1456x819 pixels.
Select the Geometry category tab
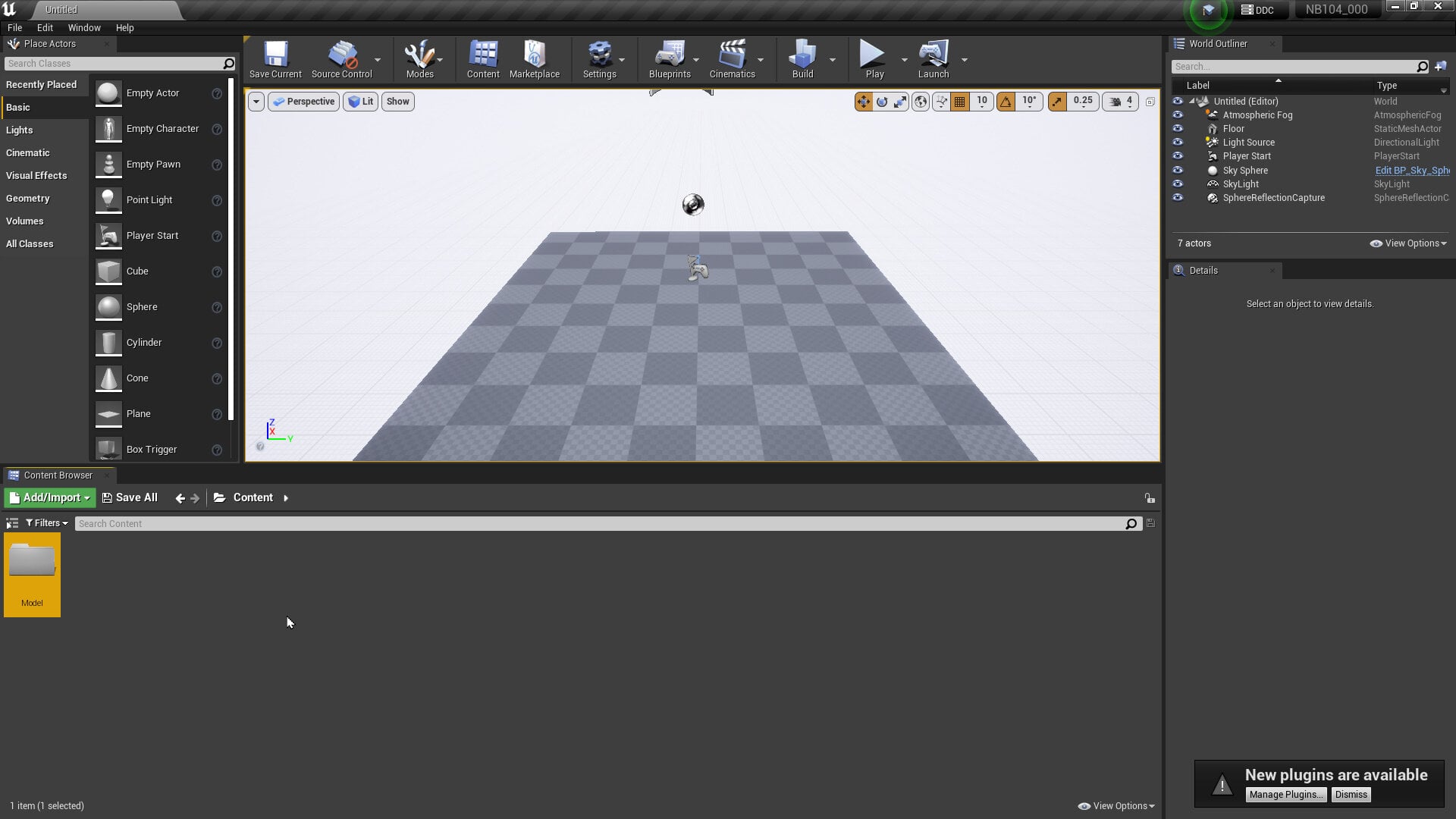(x=45, y=199)
